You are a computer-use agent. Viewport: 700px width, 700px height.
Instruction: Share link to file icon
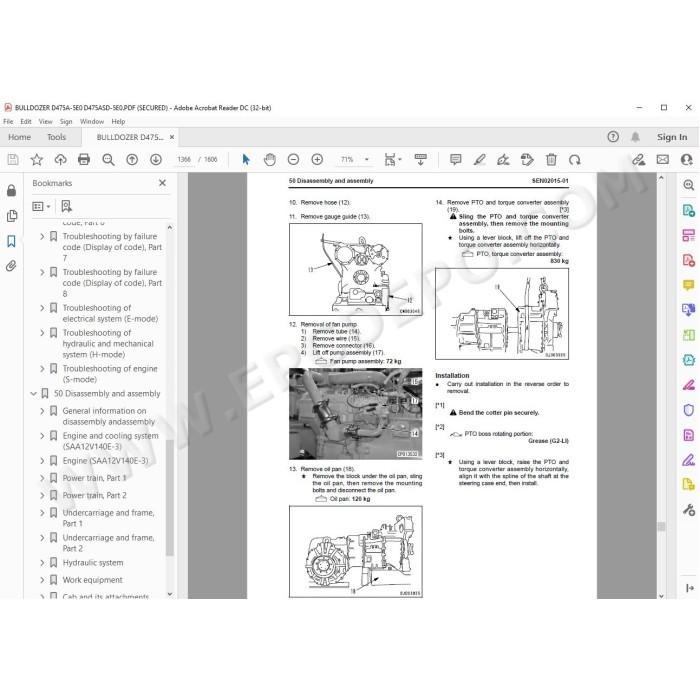(x=638, y=159)
